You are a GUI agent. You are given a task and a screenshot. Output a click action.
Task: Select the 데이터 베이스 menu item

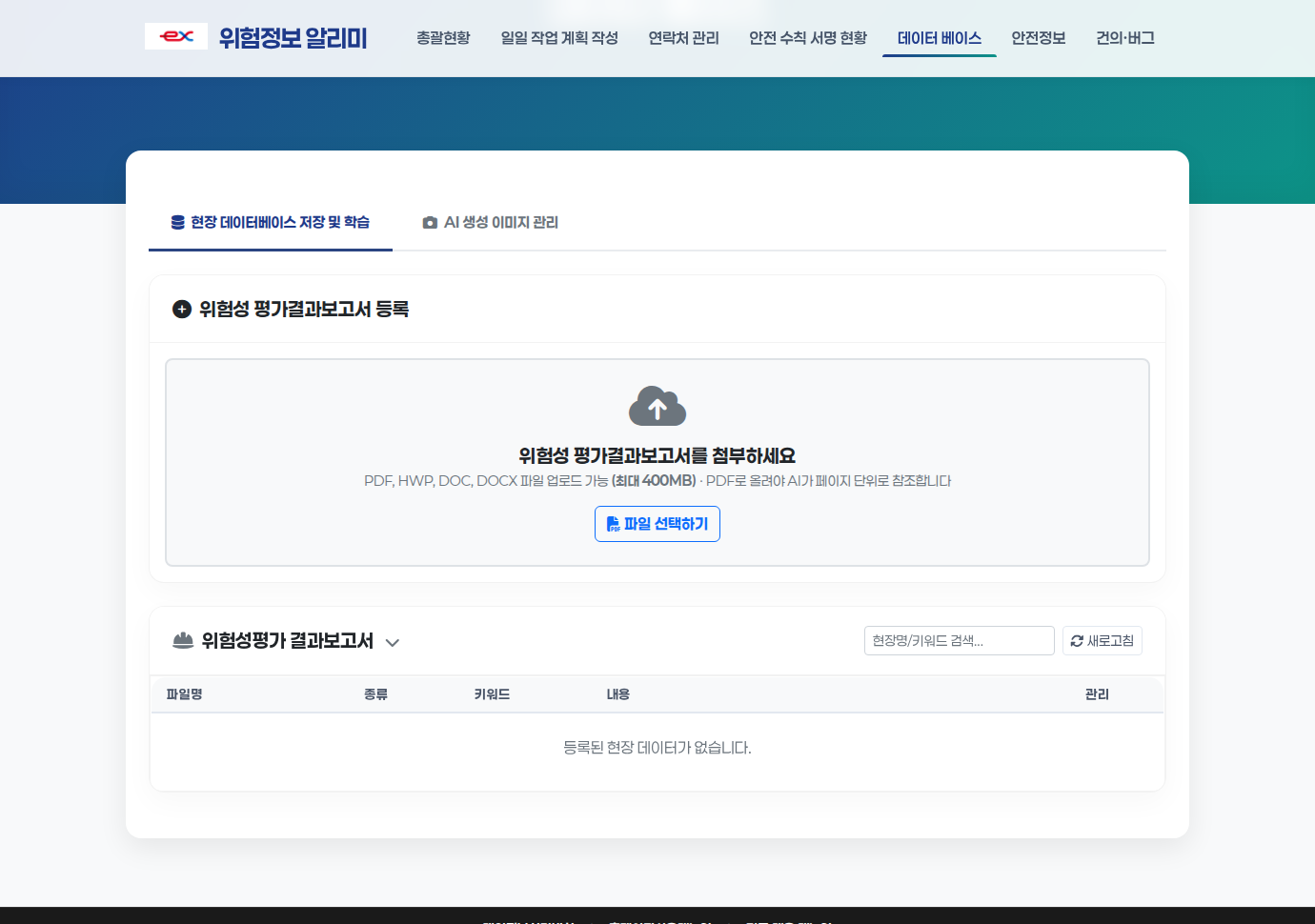click(940, 38)
